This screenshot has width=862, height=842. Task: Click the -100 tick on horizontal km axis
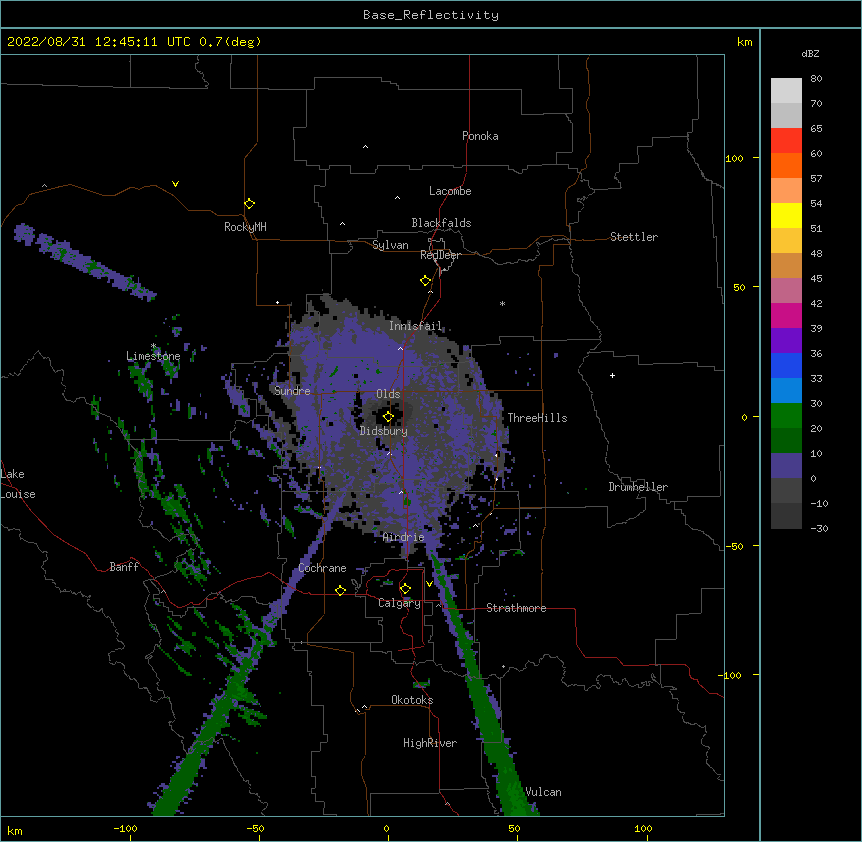[x=125, y=828]
